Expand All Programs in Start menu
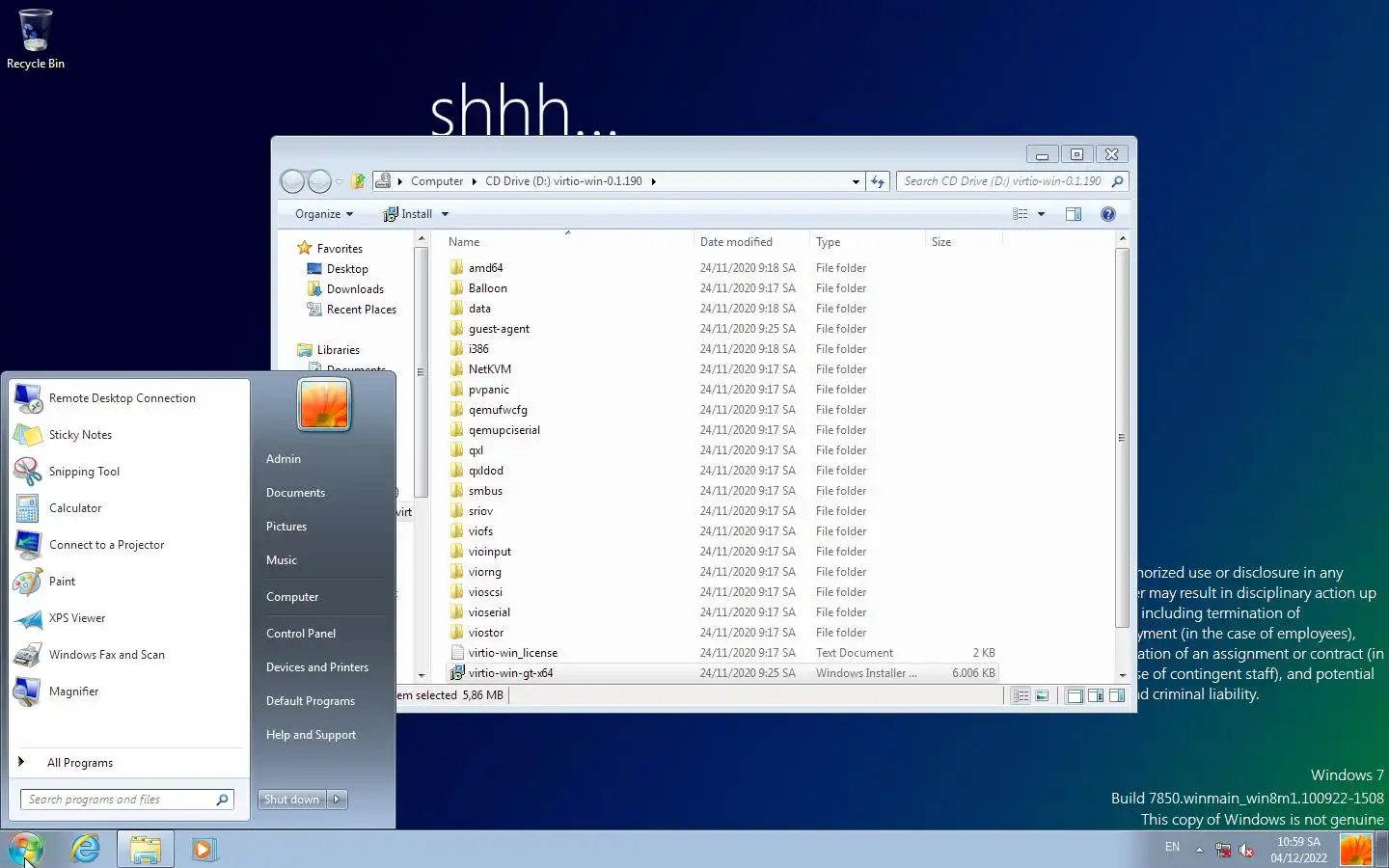1389x868 pixels. (x=129, y=763)
